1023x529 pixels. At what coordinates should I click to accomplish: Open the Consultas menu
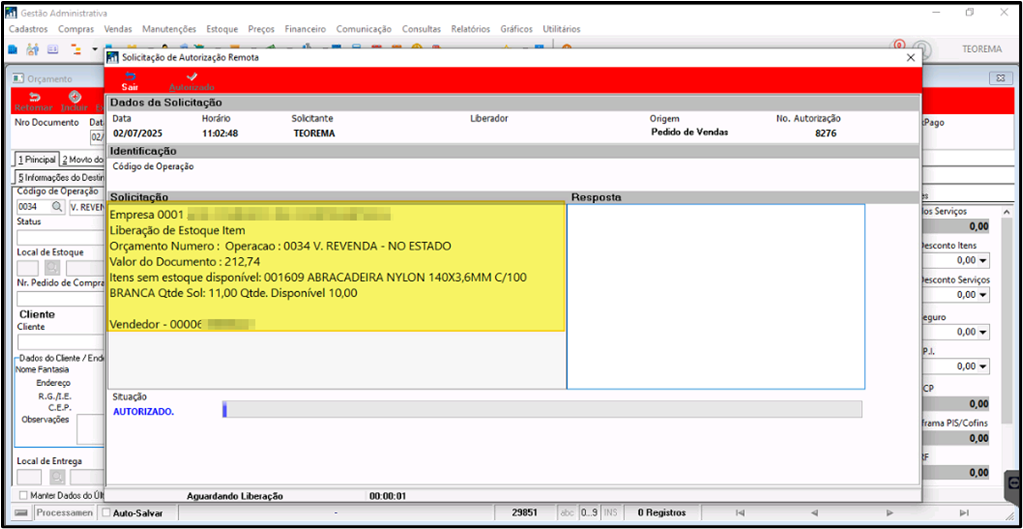pyautogui.click(x=421, y=29)
